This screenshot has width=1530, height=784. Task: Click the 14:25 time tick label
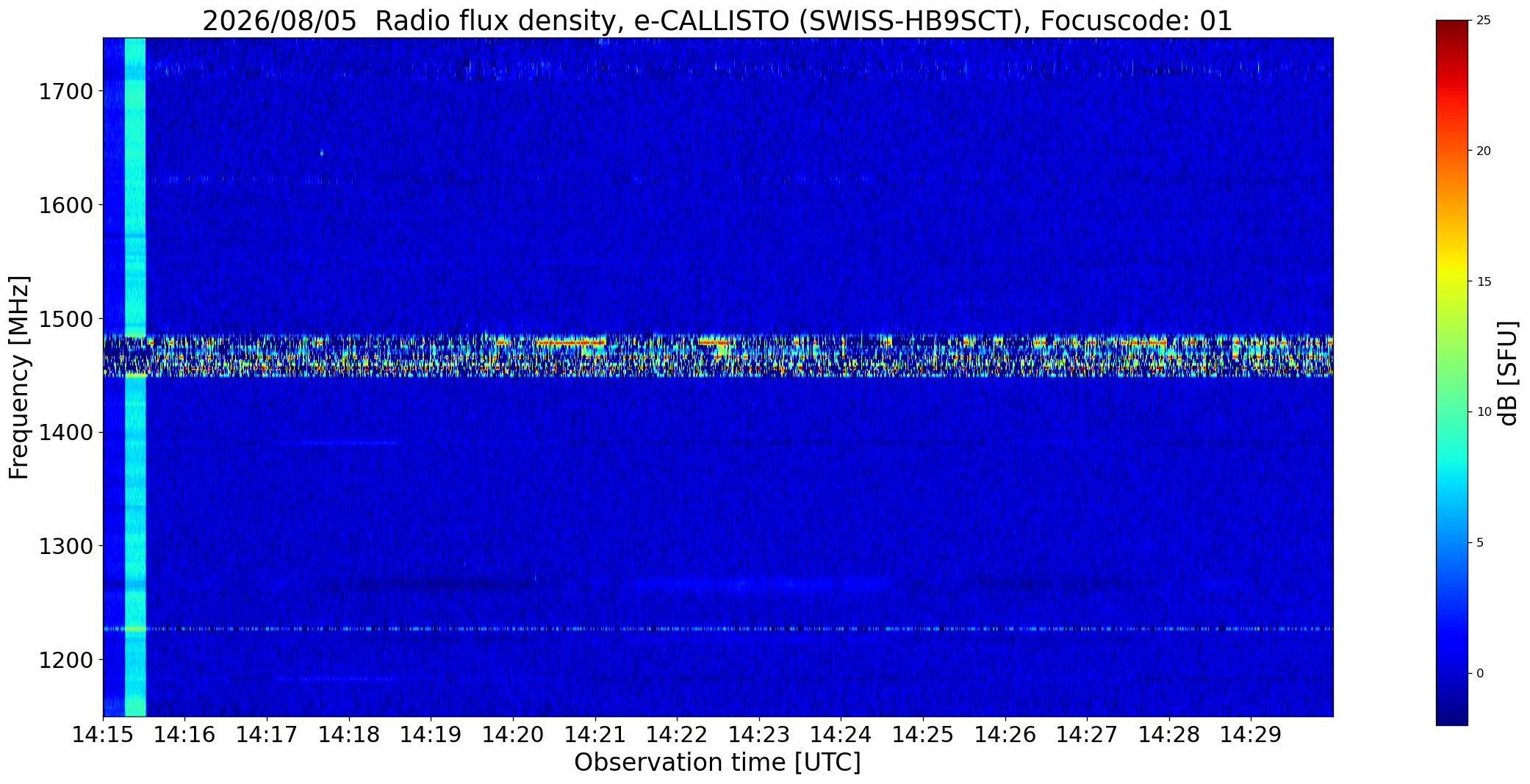coord(923,735)
